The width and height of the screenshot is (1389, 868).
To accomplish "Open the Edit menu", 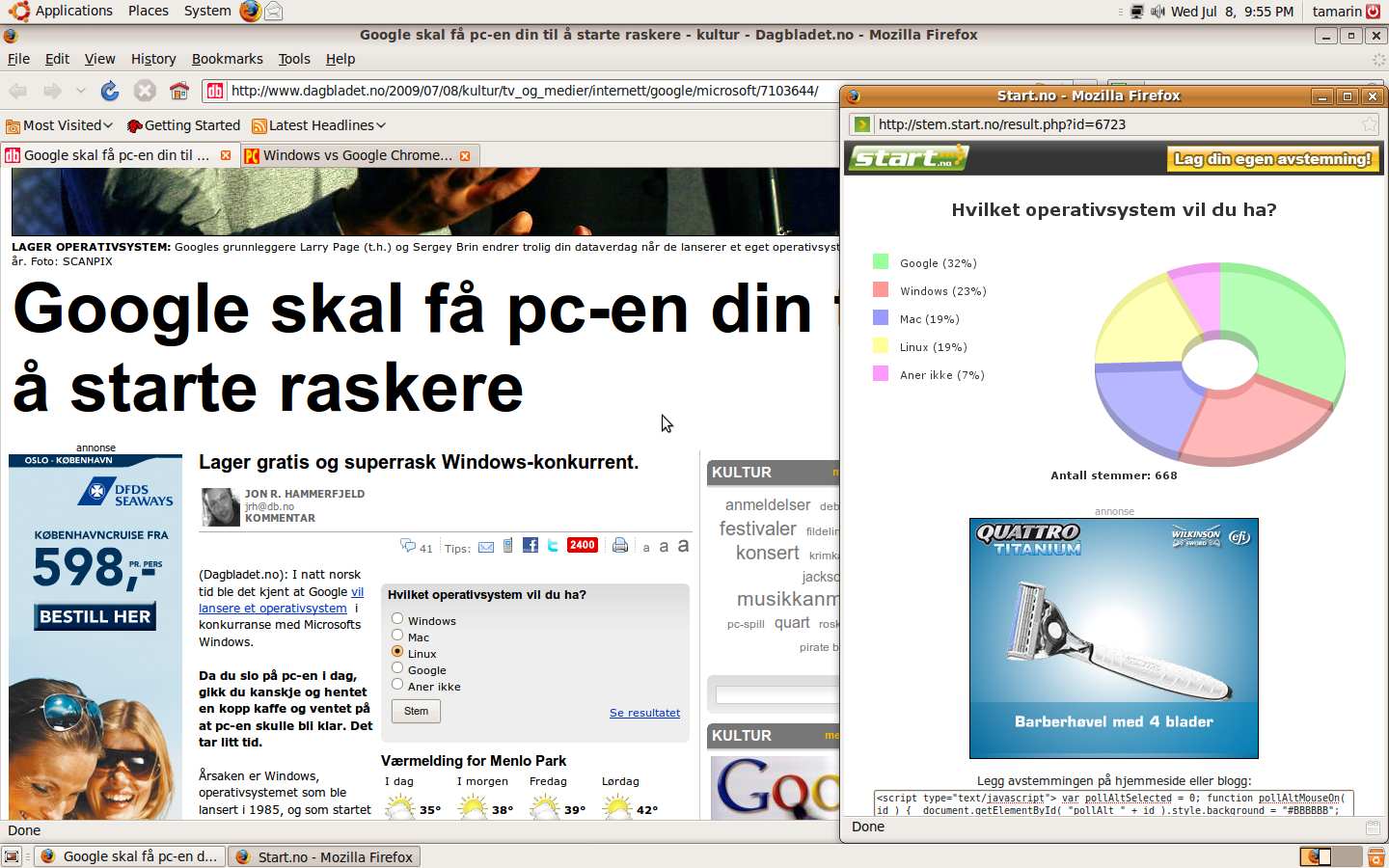I will click(x=57, y=59).
